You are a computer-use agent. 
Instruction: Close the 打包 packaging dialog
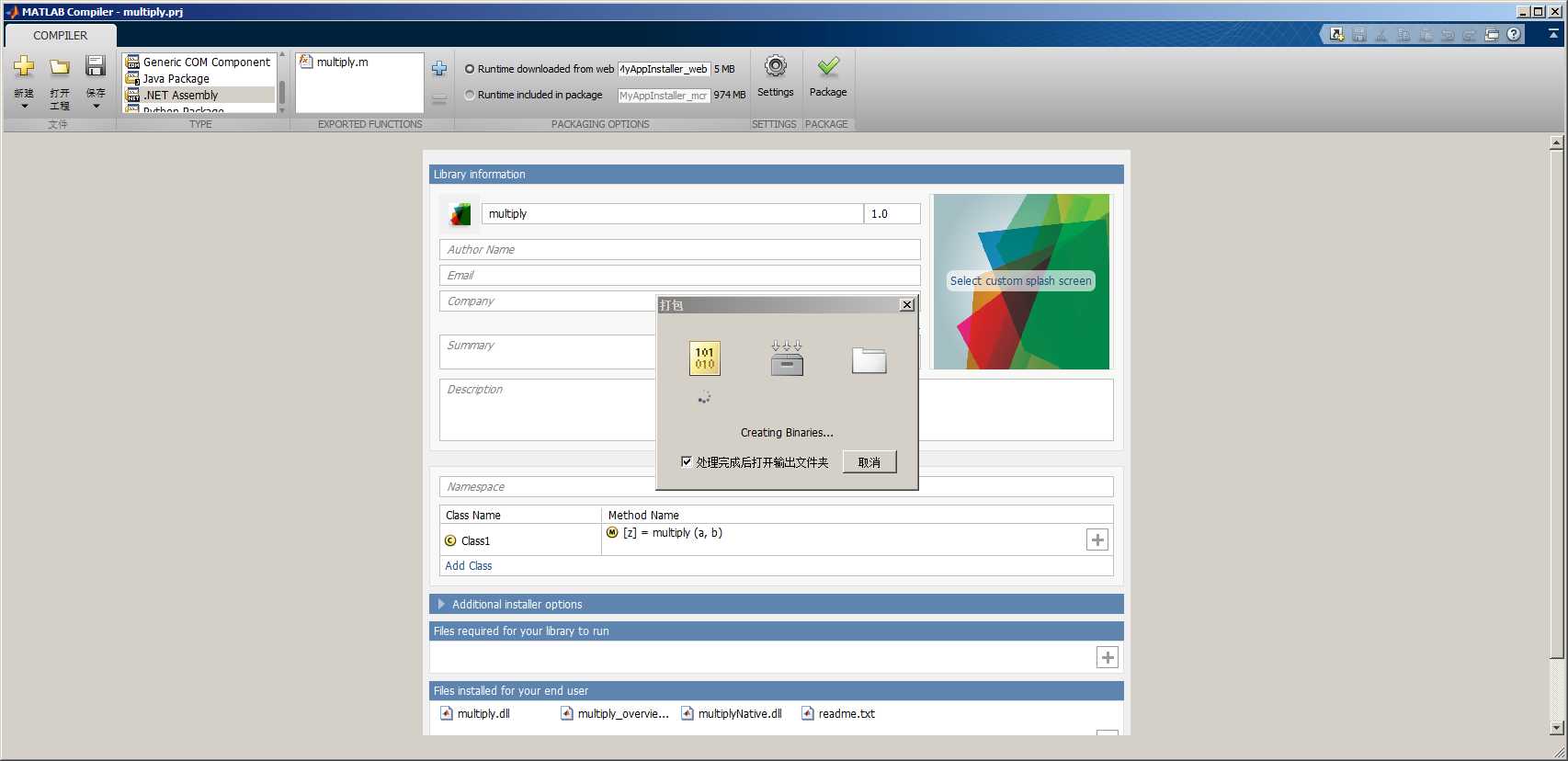point(907,305)
